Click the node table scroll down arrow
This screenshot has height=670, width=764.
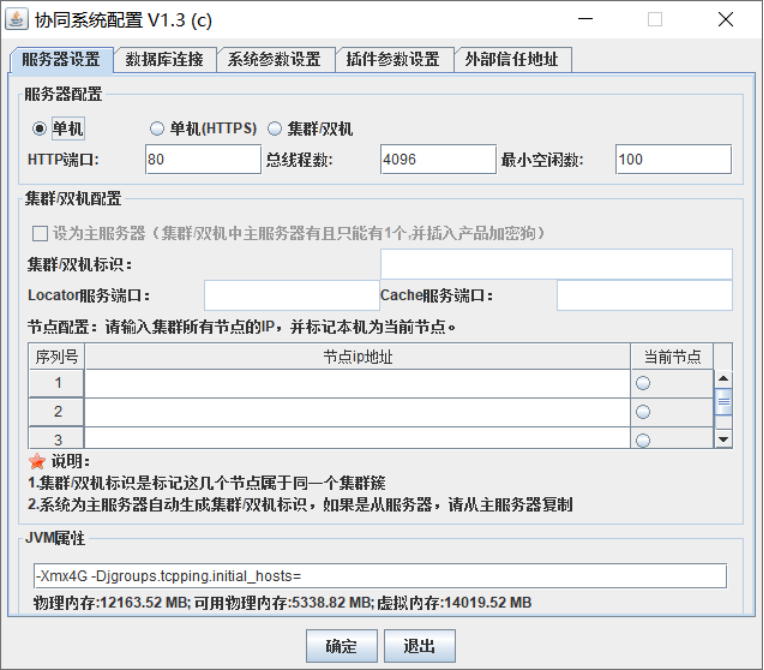click(x=724, y=439)
